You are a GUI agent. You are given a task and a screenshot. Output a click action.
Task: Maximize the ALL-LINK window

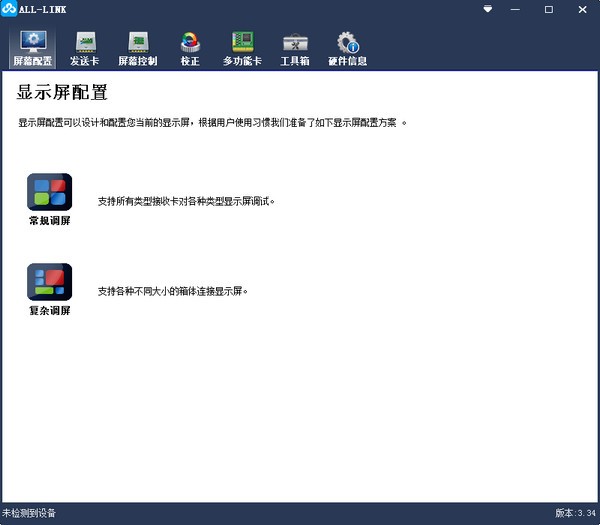[x=548, y=9]
